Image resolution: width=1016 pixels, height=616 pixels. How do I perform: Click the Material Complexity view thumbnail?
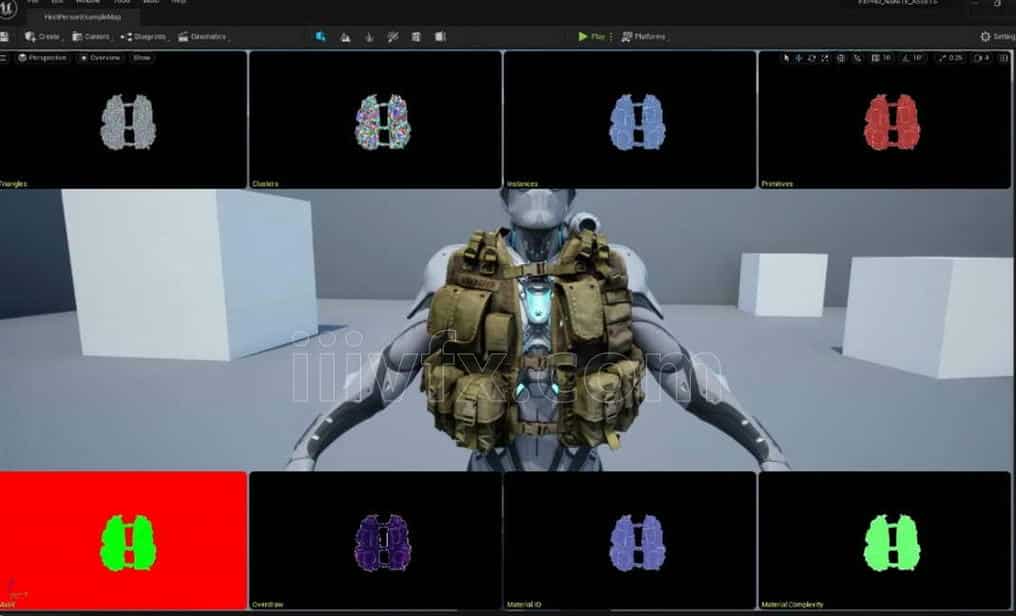(x=884, y=540)
